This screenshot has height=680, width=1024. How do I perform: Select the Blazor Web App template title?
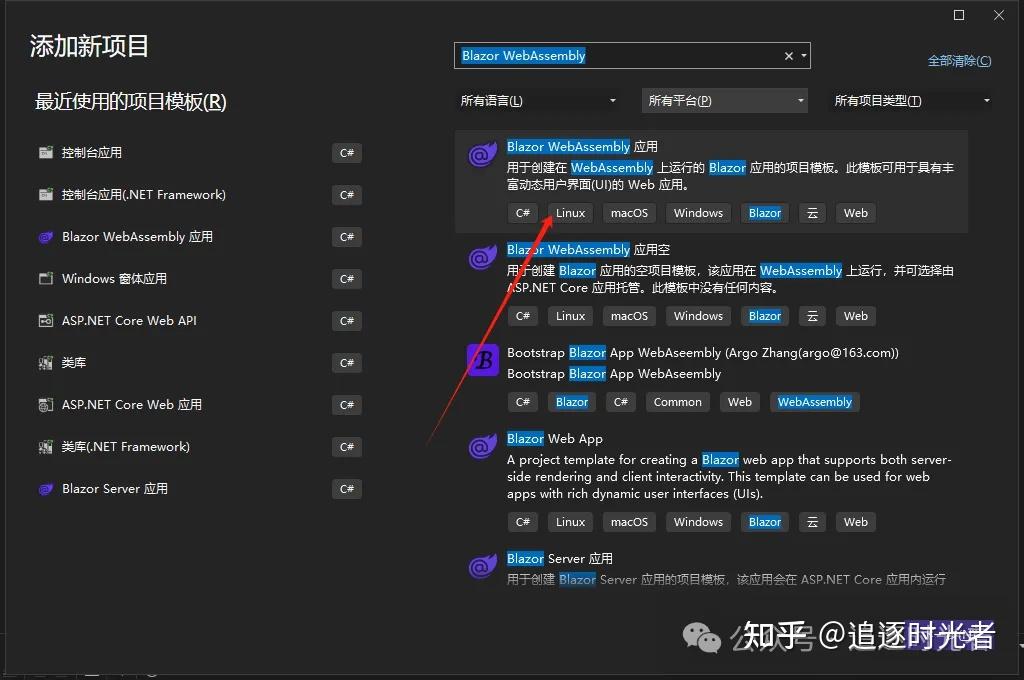coord(554,439)
